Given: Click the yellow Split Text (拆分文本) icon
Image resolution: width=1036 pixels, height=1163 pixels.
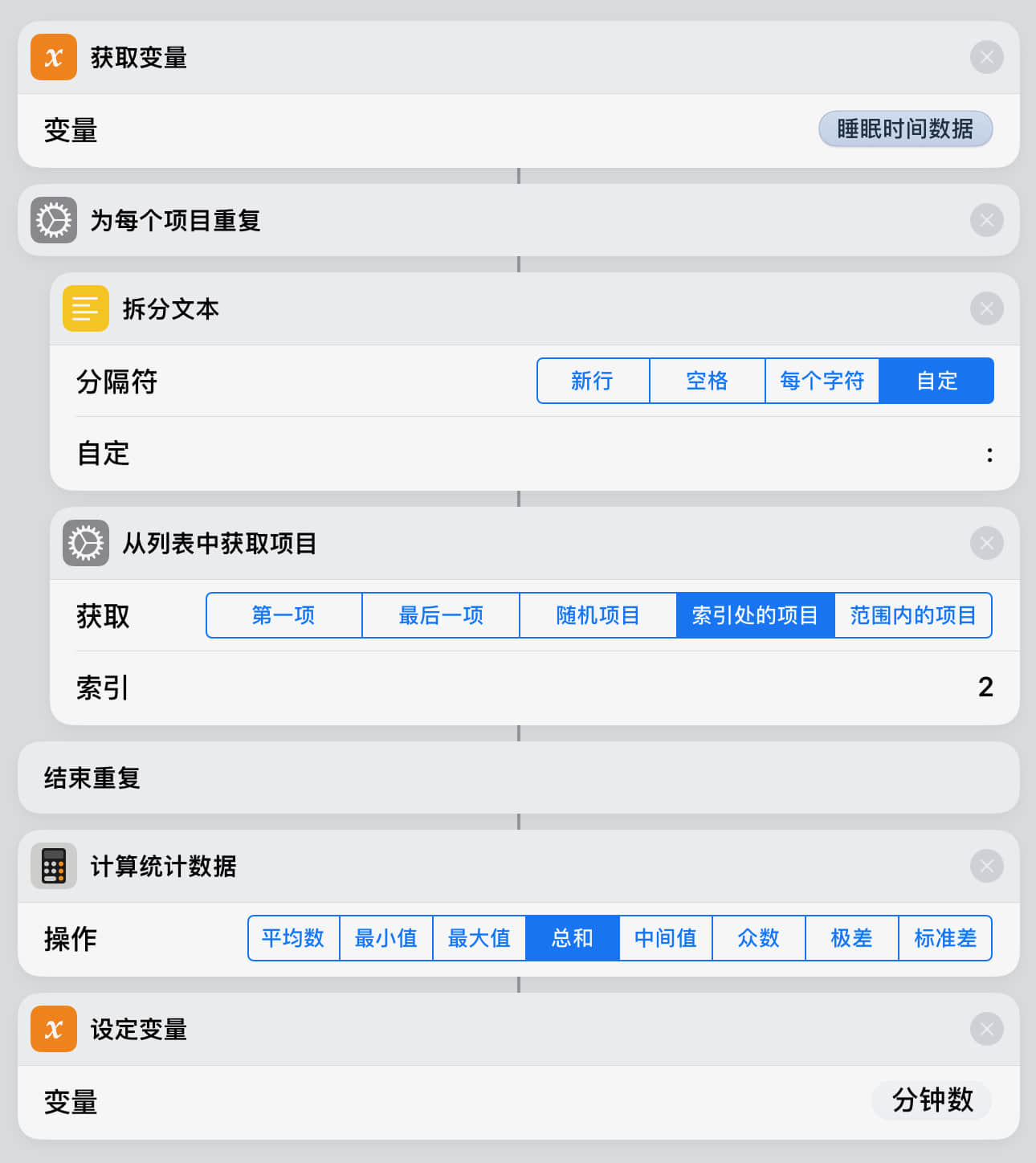Looking at the screenshot, I should pyautogui.click(x=86, y=308).
